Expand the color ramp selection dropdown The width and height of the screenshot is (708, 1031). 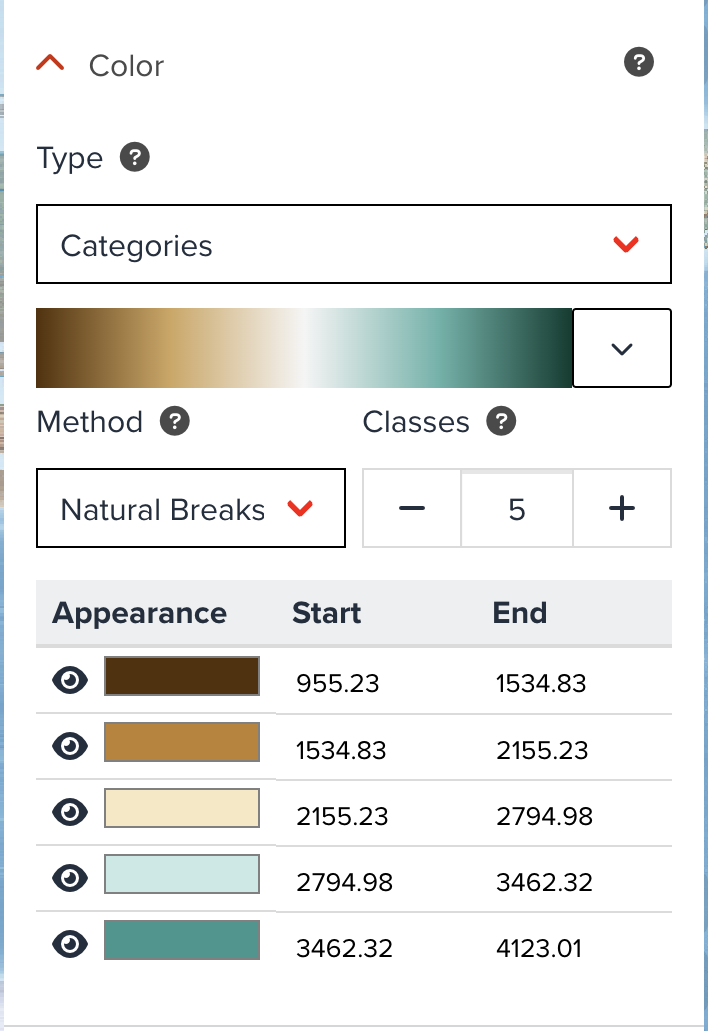(x=621, y=347)
